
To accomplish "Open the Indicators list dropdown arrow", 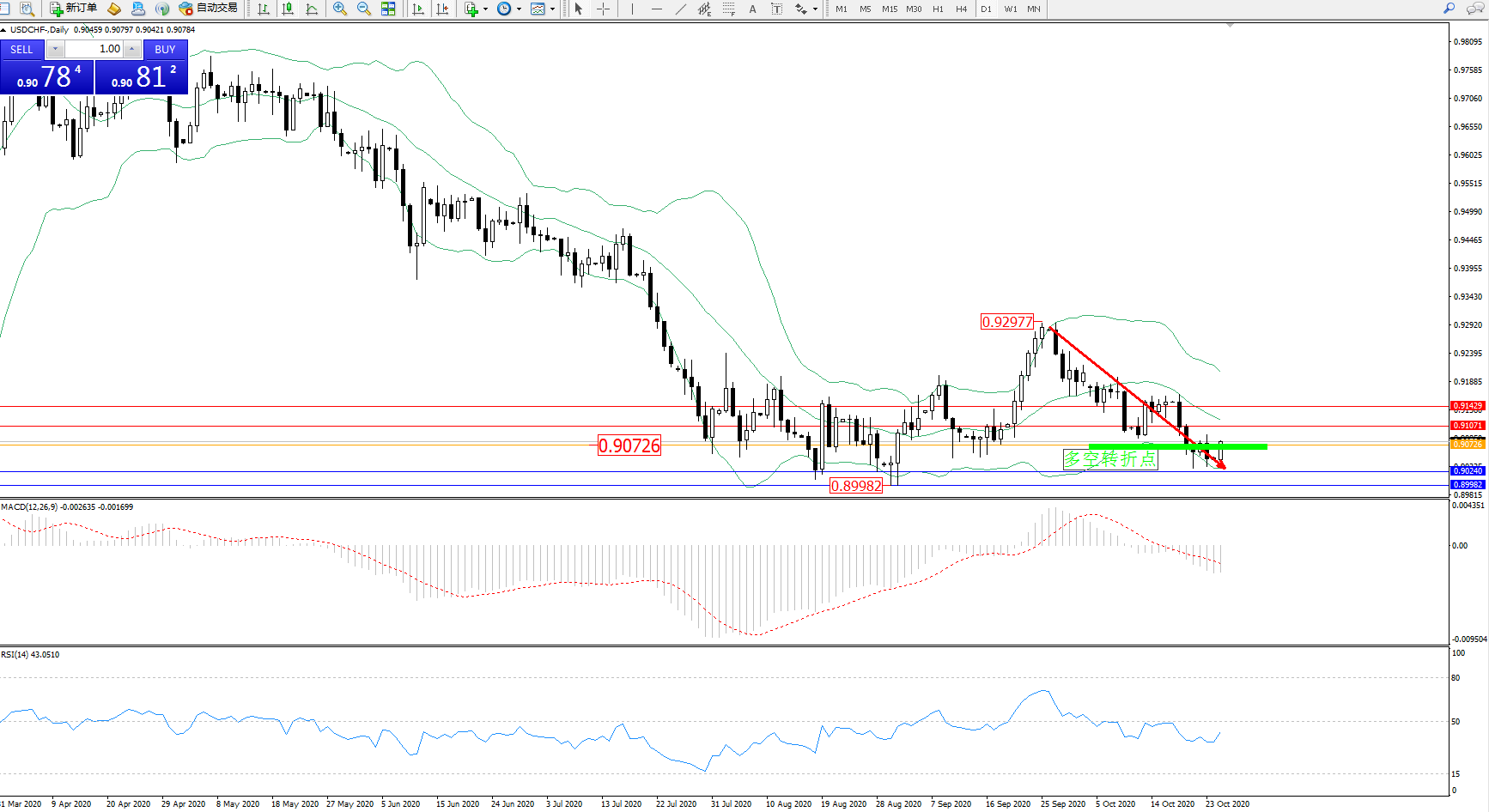I will [x=486, y=9].
